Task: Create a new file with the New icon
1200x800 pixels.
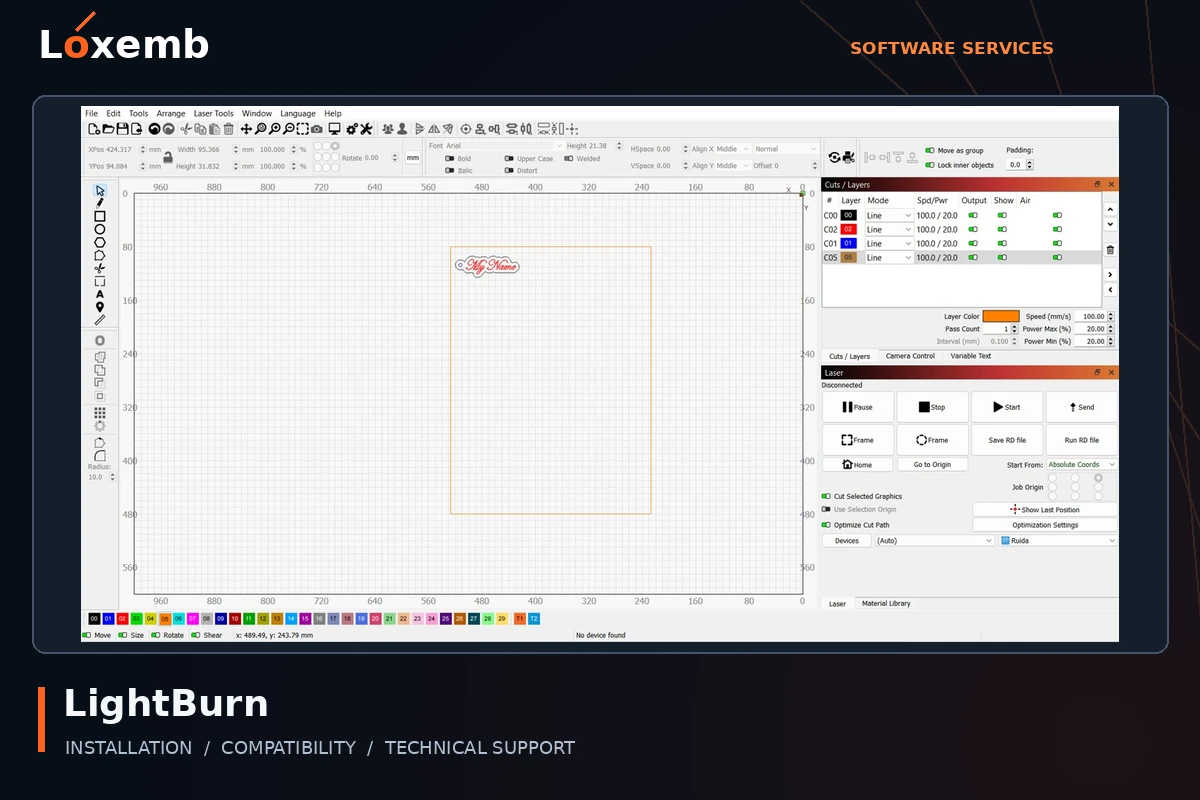Action: [93, 129]
